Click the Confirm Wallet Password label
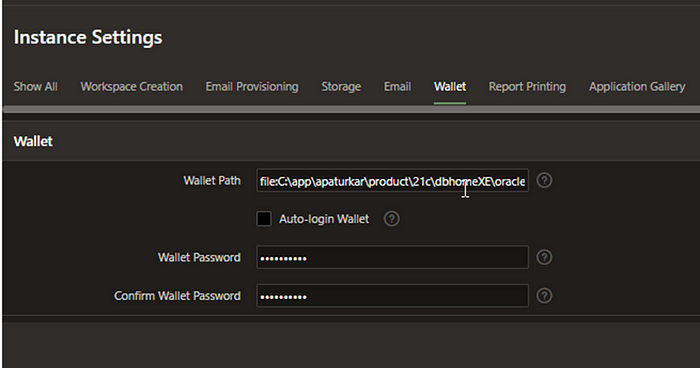 tap(177, 296)
